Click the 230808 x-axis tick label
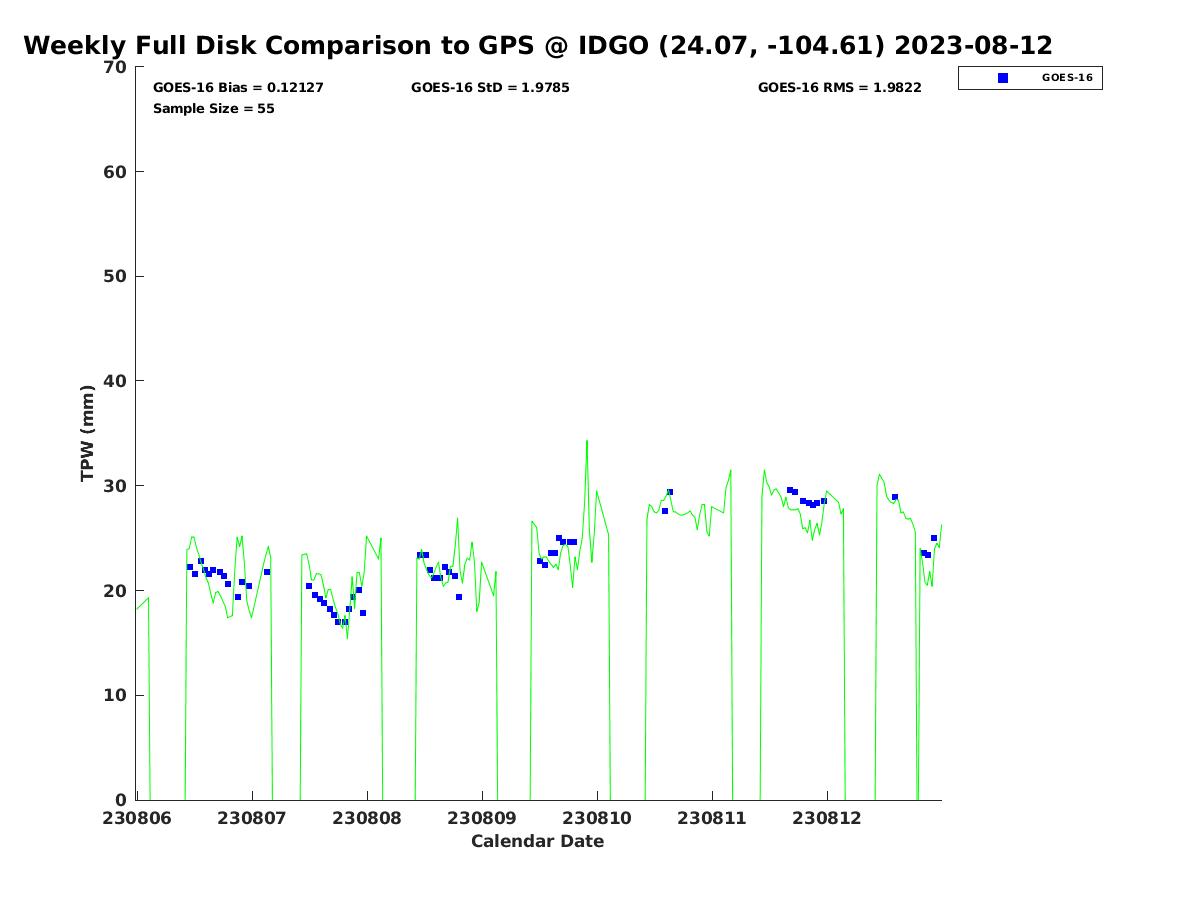Image resolution: width=1200 pixels, height=900 pixels. point(367,818)
